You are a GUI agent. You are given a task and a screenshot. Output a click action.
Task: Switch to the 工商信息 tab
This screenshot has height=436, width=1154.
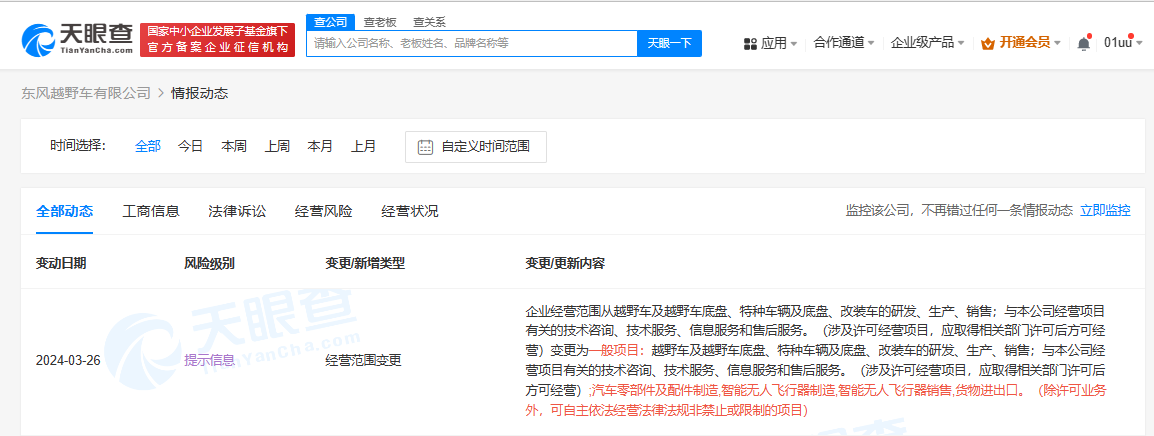point(151,211)
